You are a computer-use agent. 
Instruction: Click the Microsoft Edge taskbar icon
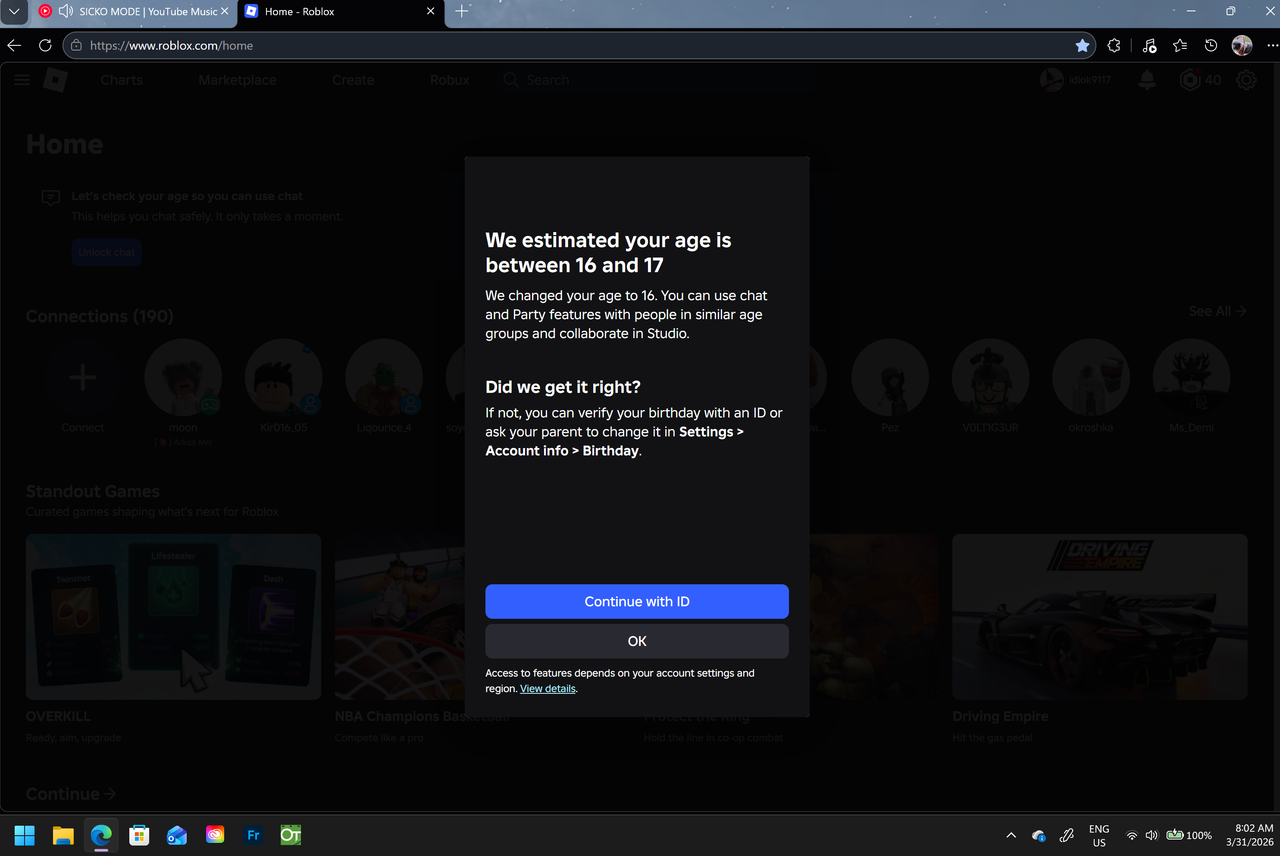[x=101, y=835]
